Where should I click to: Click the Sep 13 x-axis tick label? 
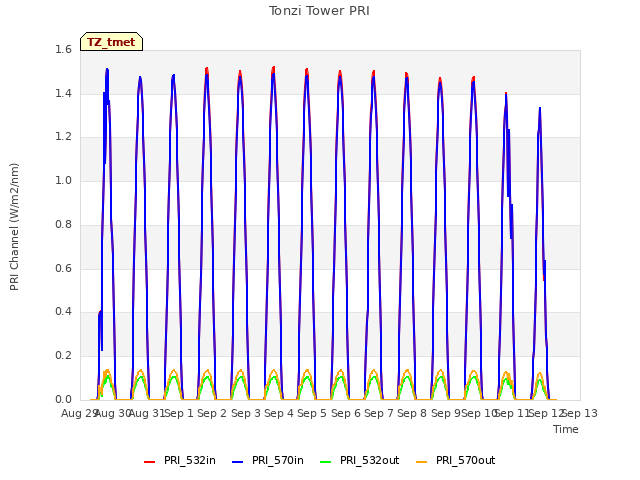(580, 413)
